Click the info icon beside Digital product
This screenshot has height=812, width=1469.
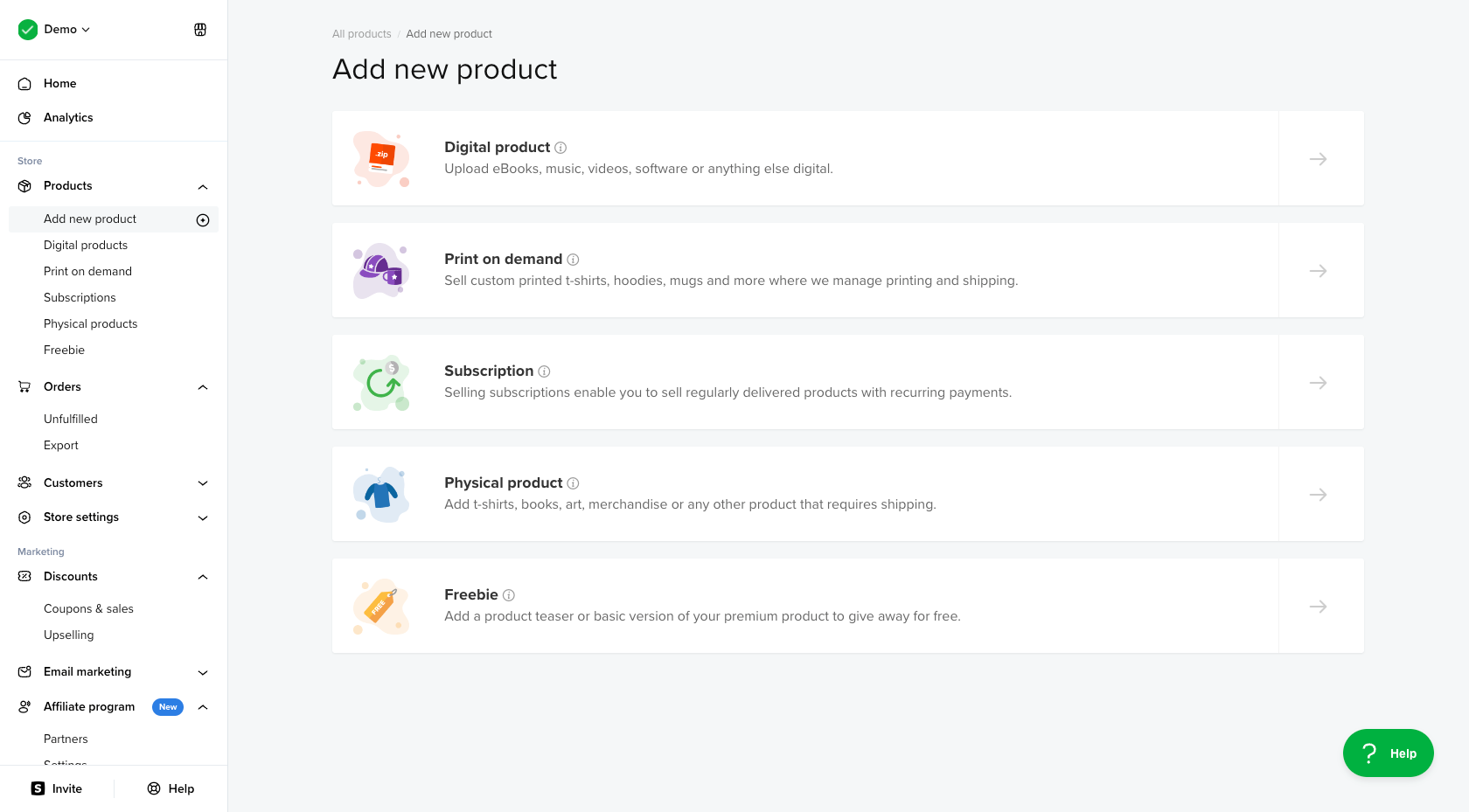tap(560, 148)
